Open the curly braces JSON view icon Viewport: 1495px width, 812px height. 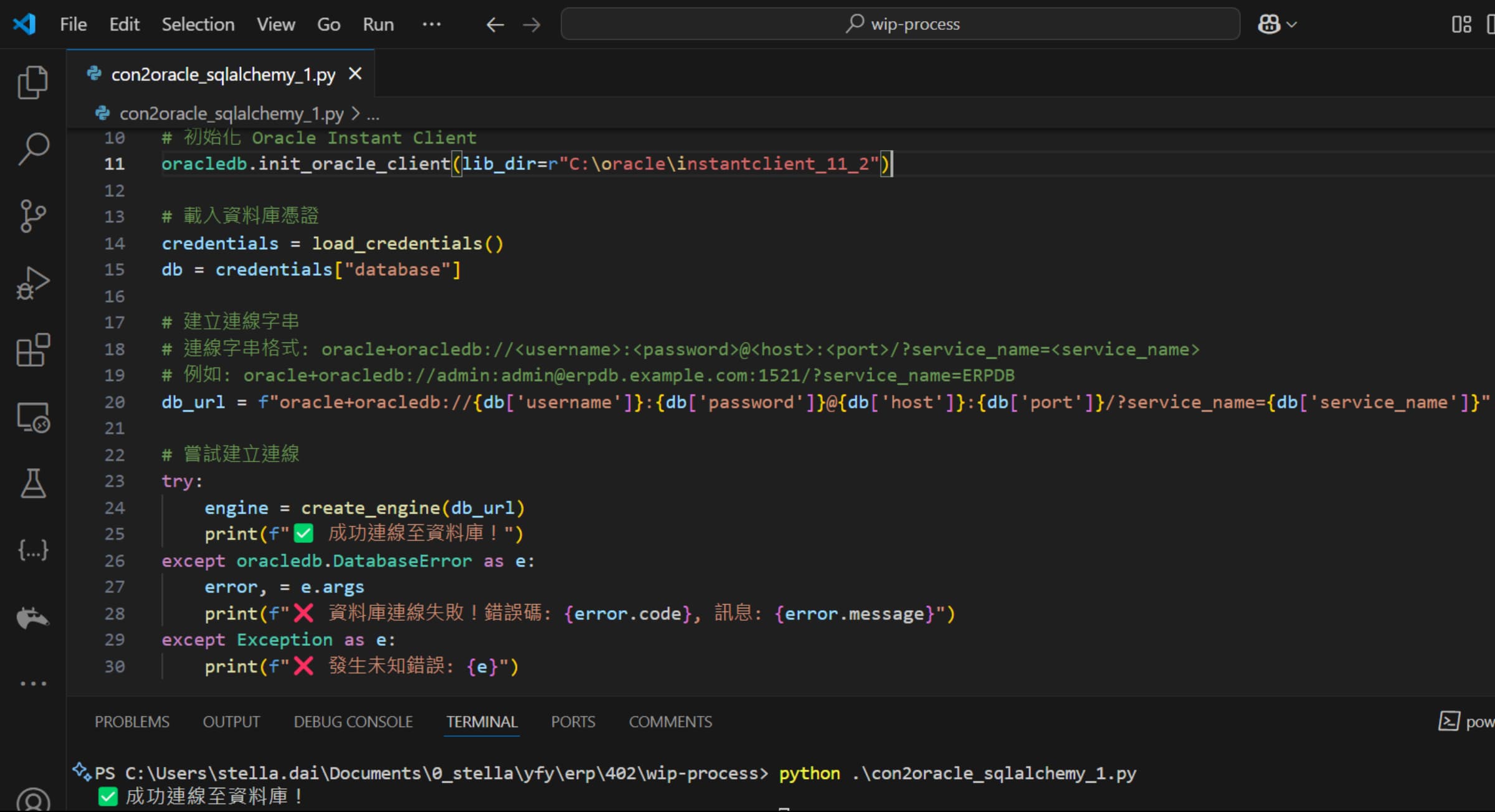(x=33, y=550)
